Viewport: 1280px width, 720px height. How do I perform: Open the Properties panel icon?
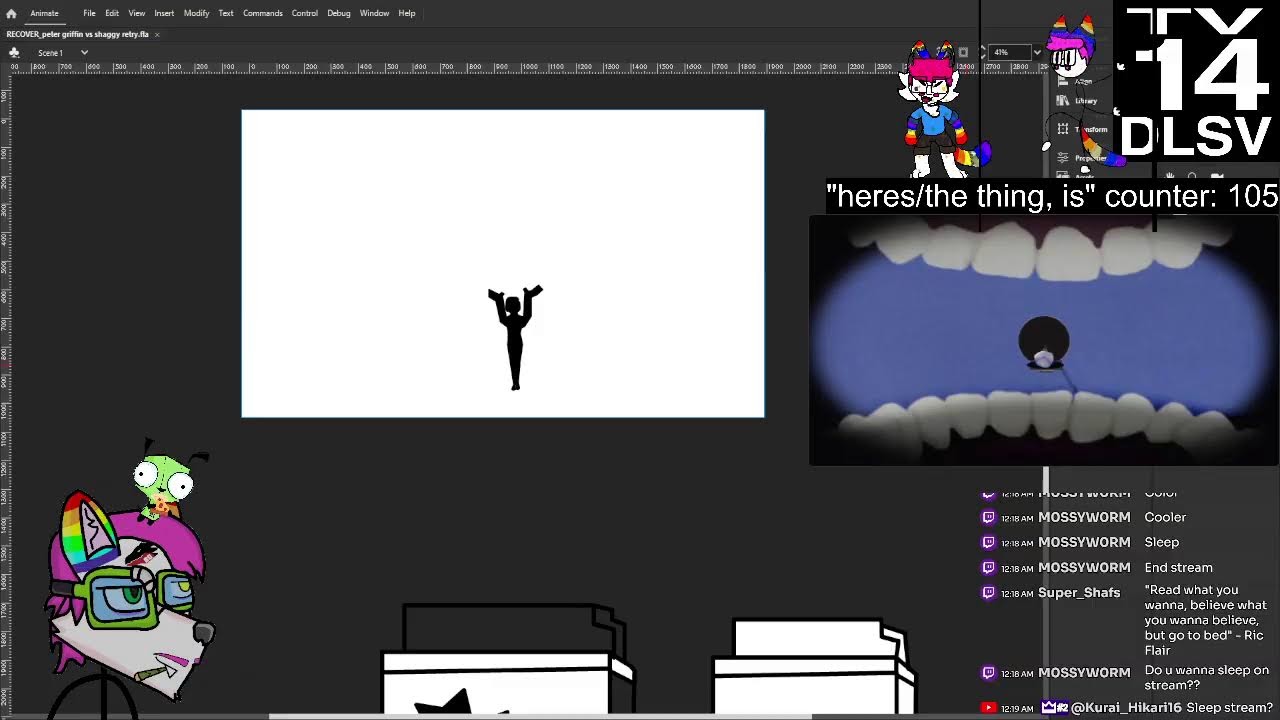(x=1063, y=157)
